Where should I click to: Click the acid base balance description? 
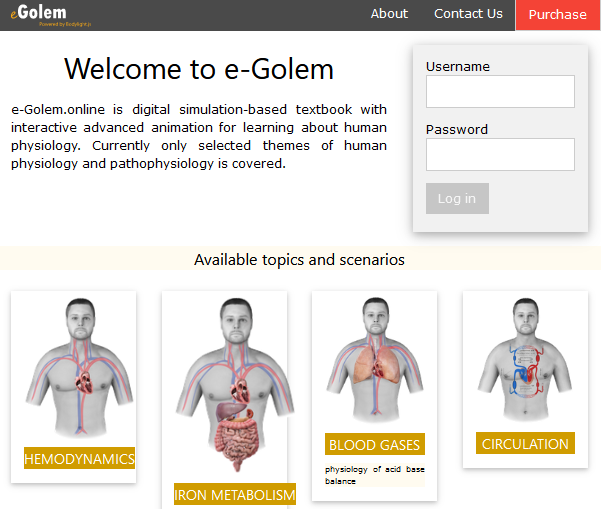pyautogui.click(x=375, y=475)
